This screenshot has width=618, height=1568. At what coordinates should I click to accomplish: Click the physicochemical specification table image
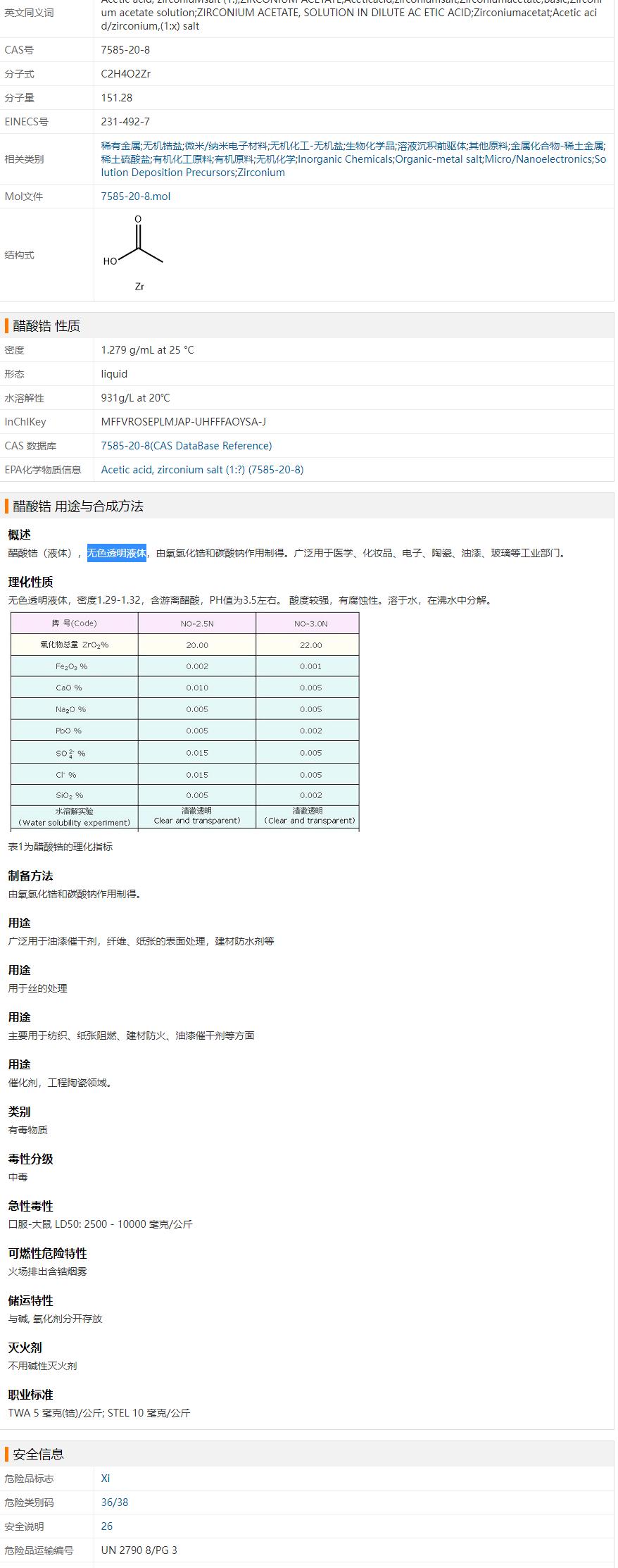click(184, 721)
